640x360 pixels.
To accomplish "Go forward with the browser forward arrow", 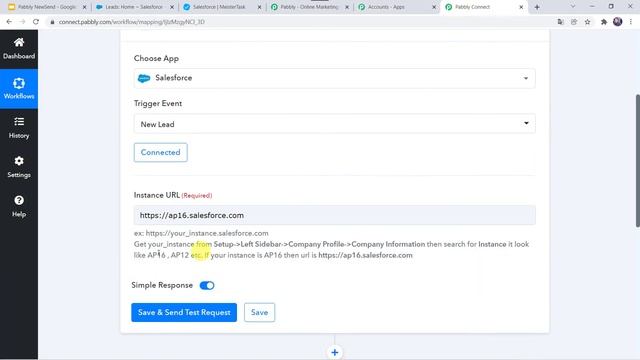I will click(x=22, y=22).
